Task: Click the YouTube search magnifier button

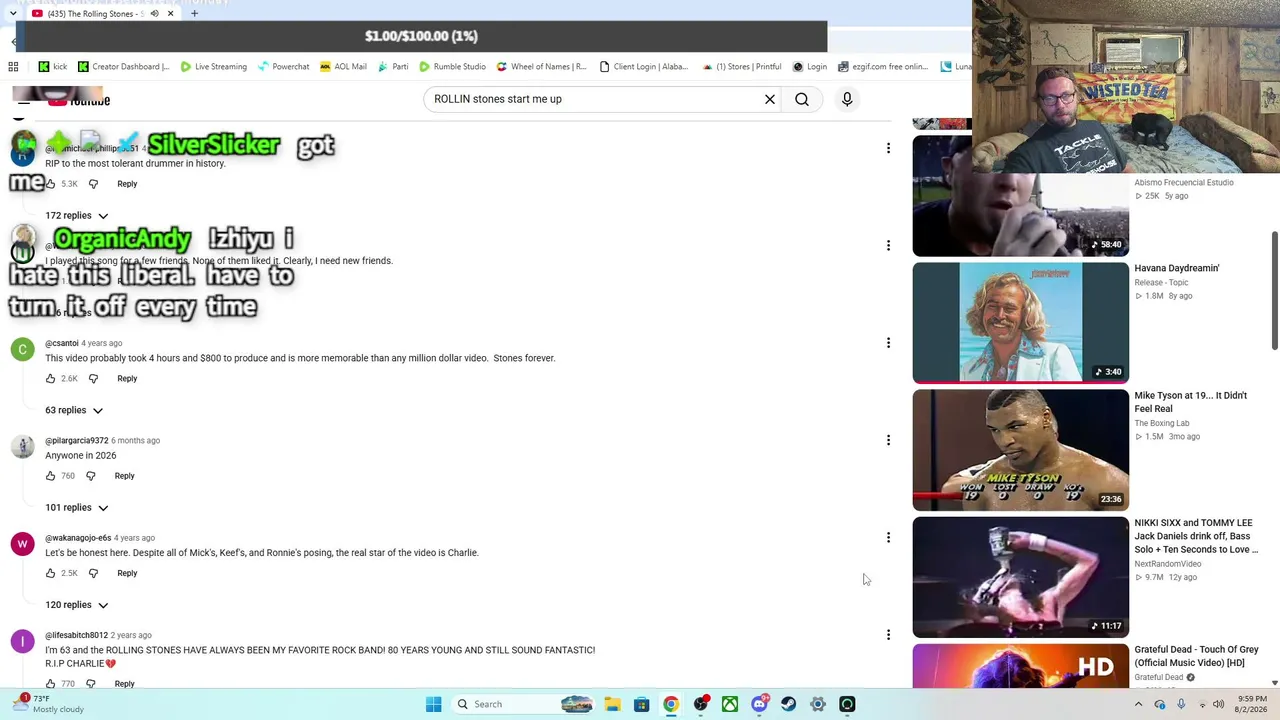Action: [802, 99]
